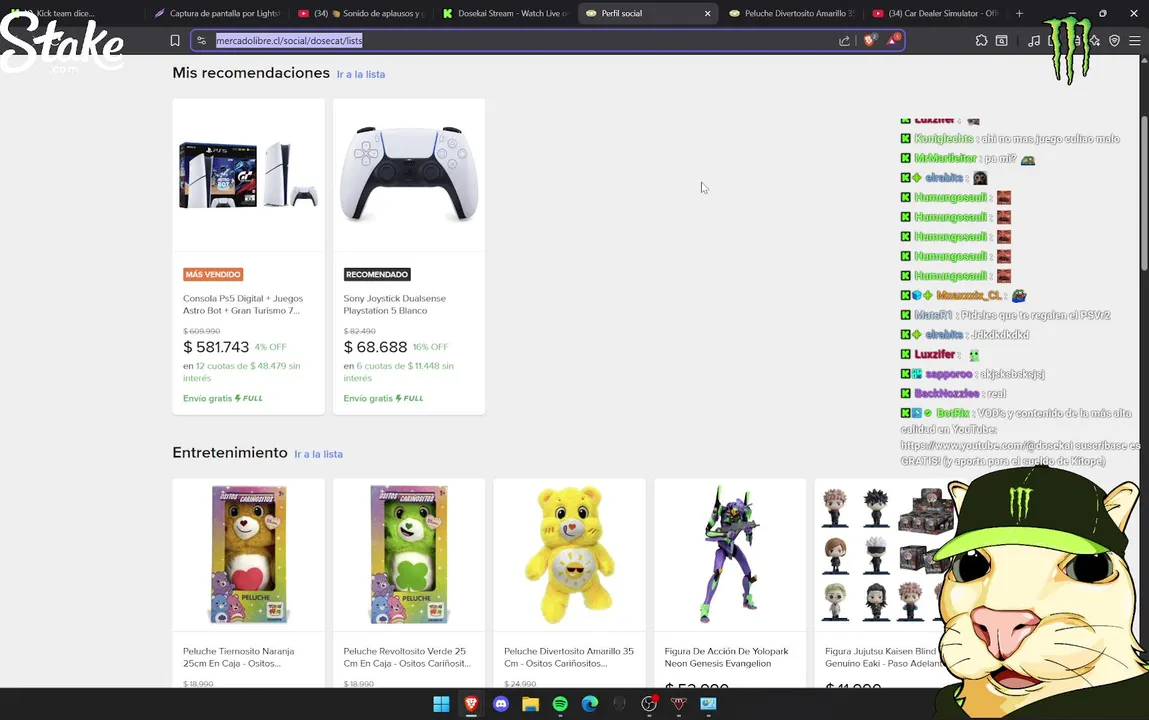This screenshot has height=720, width=1149.
Task: Click the orange Care Bear plush image
Action: point(248,554)
